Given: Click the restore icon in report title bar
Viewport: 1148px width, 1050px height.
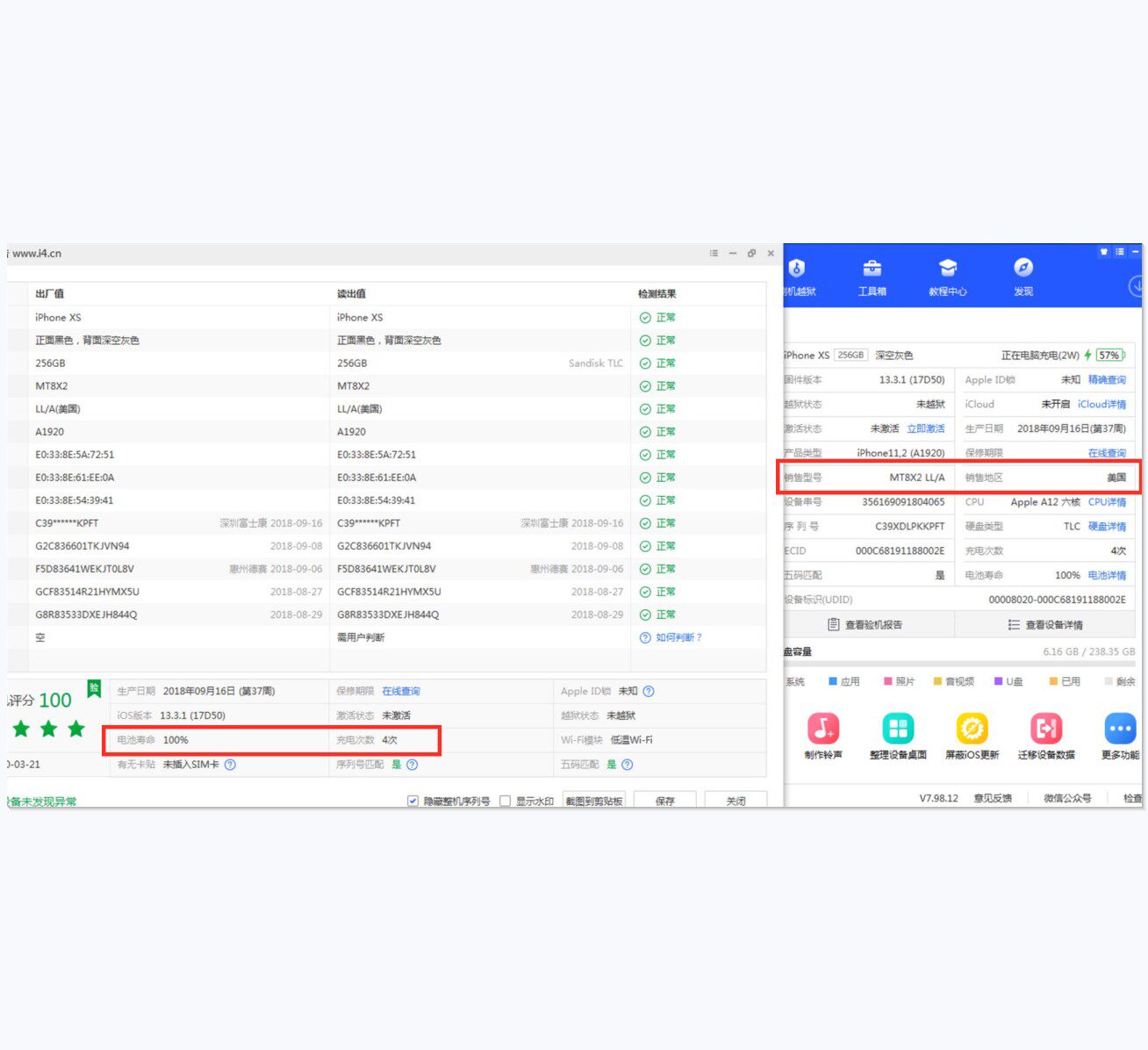Looking at the screenshot, I should pyautogui.click(x=751, y=253).
